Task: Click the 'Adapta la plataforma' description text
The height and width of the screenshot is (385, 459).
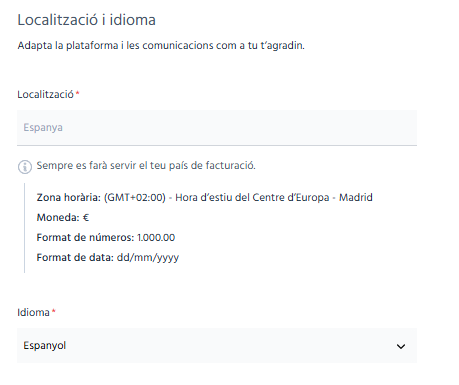Action: point(161,45)
